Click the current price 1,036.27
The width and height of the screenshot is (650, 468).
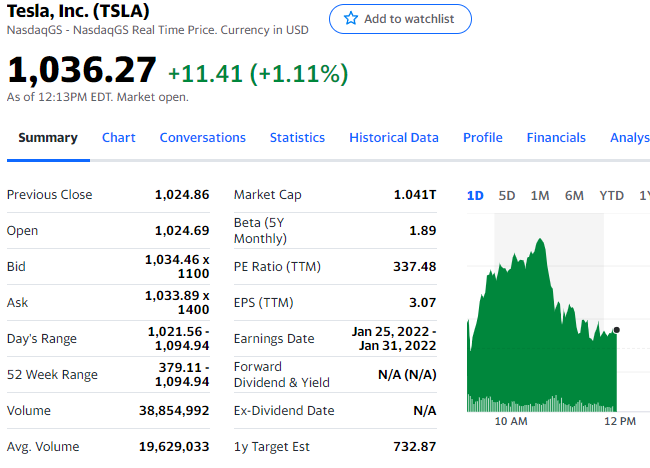click(82, 70)
